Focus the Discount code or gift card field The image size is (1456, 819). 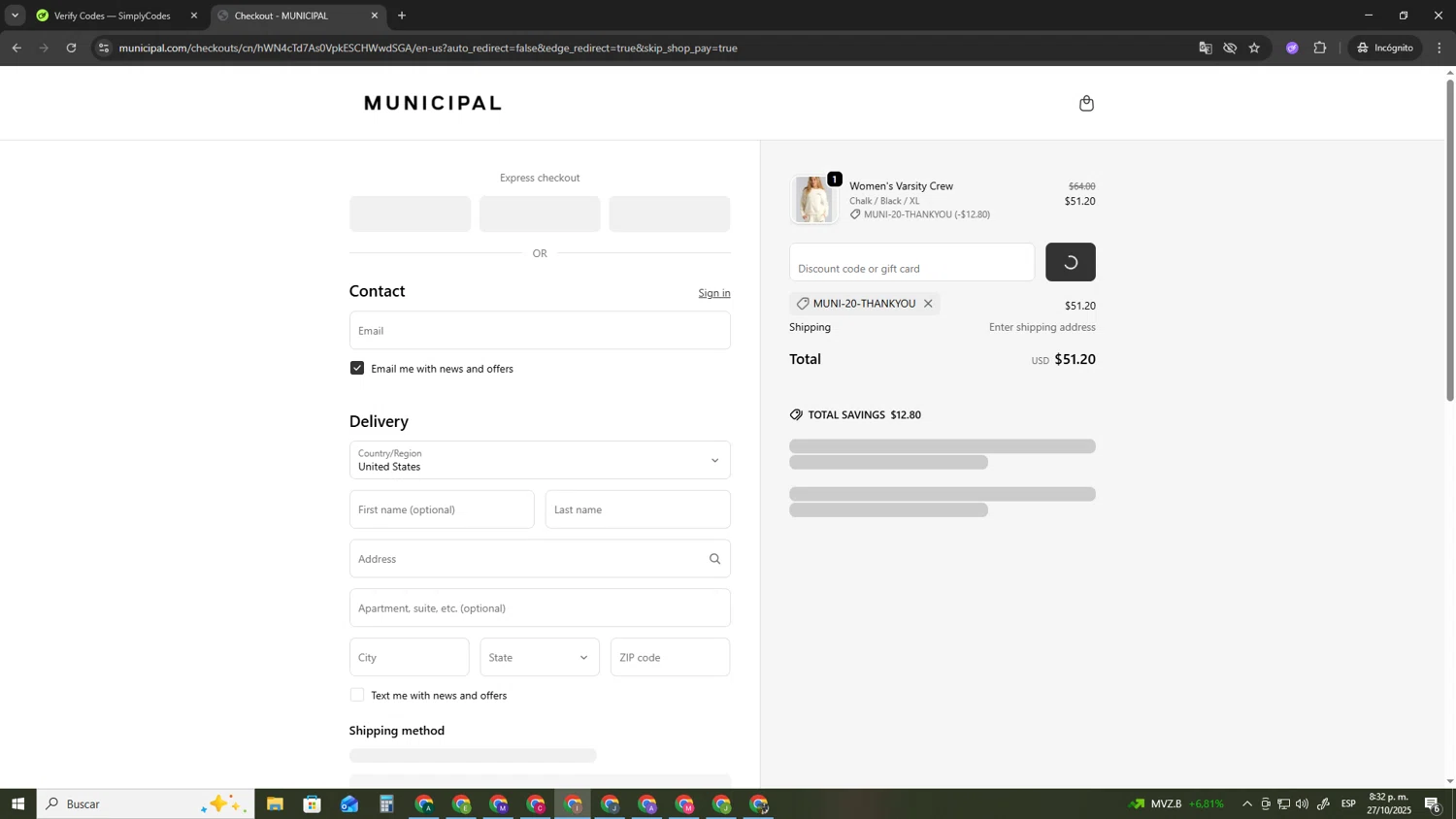[x=911, y=262]
